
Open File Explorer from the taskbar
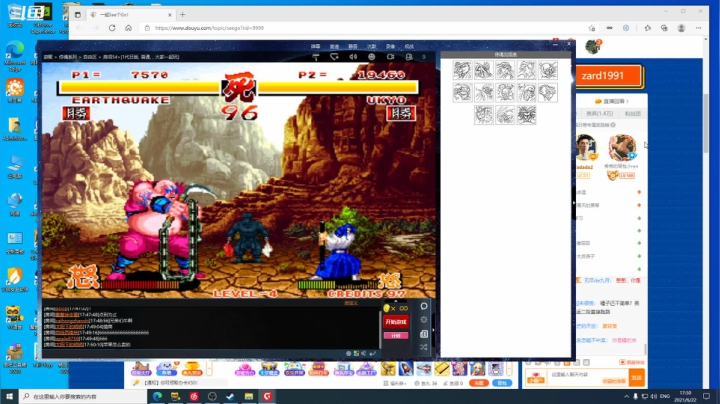[x=249, y=396]
